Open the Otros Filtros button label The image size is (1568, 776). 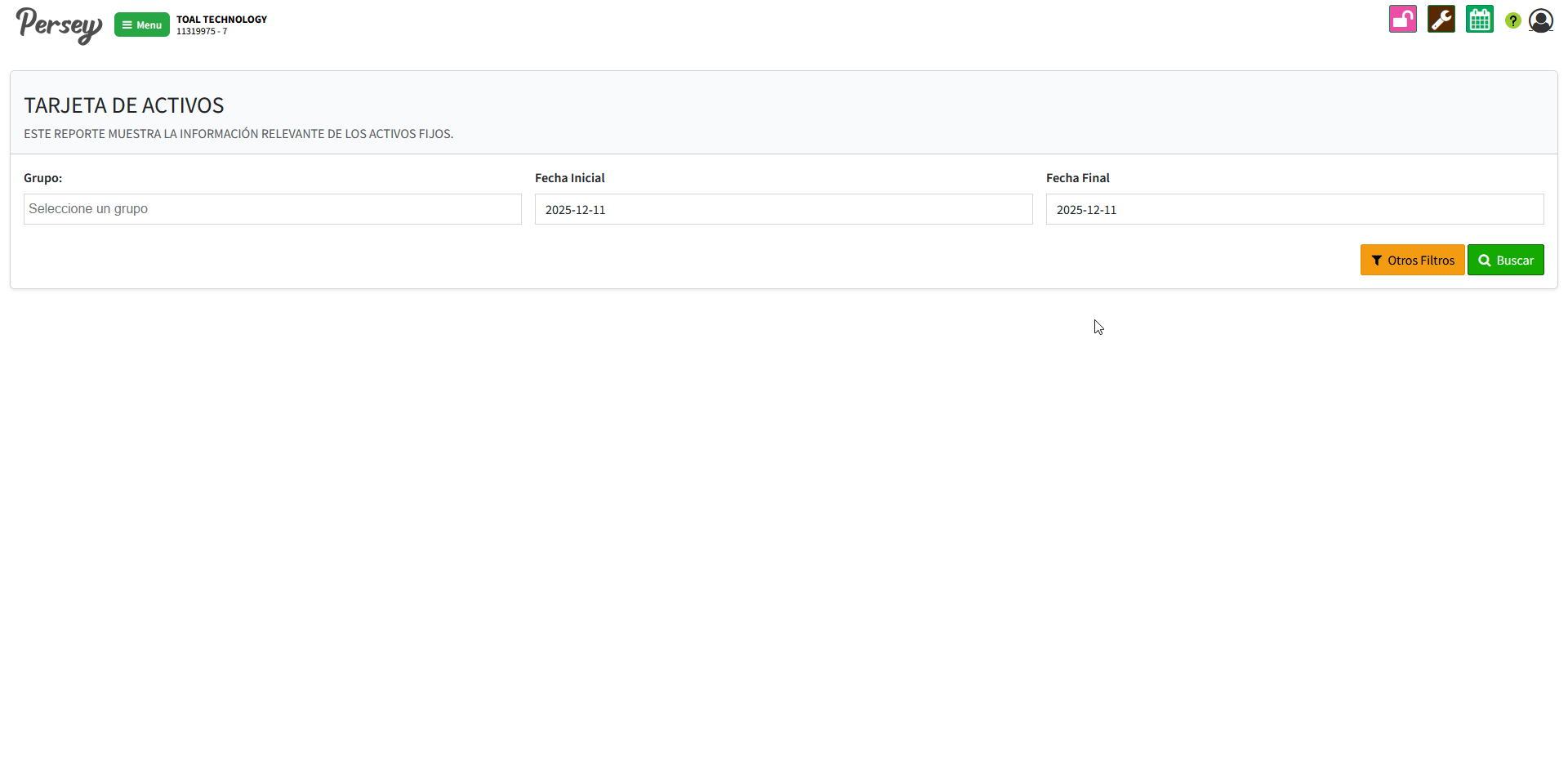click(x=1421, y=261)
